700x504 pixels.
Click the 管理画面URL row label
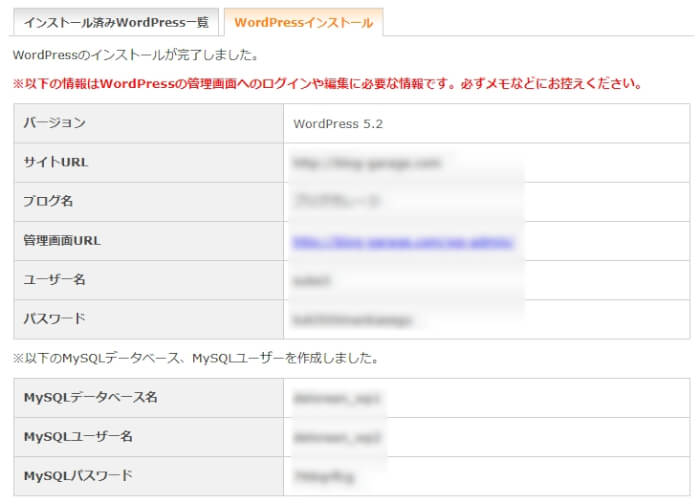[62, 241]
